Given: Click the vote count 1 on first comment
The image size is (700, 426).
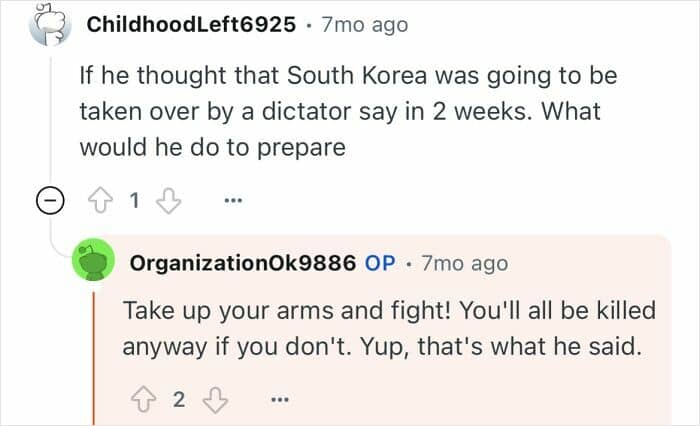Looking at the screenshot, I should (x=134, y=200).
